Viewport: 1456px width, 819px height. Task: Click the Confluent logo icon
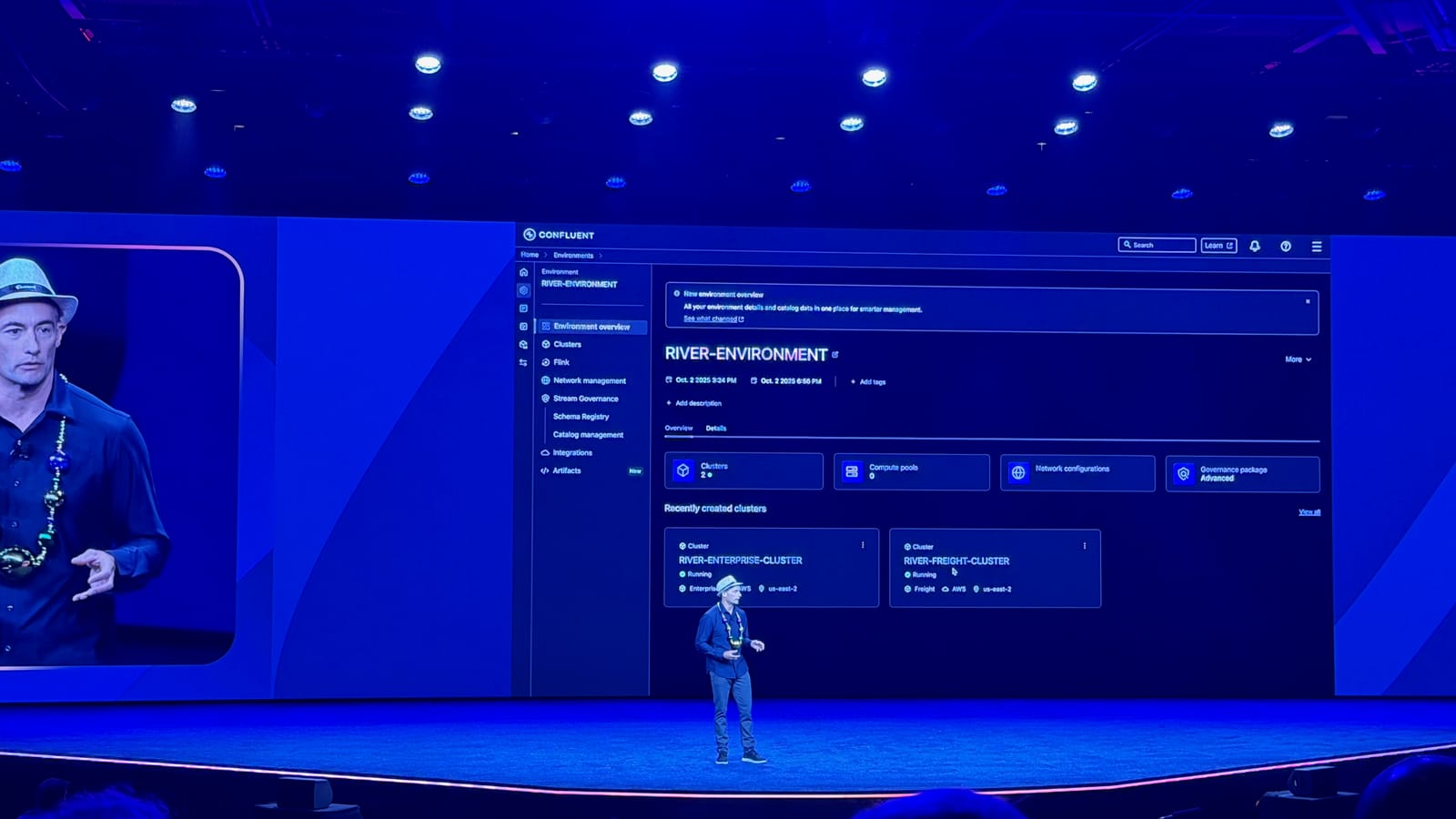pyautogui.click(x=529, y=235)
